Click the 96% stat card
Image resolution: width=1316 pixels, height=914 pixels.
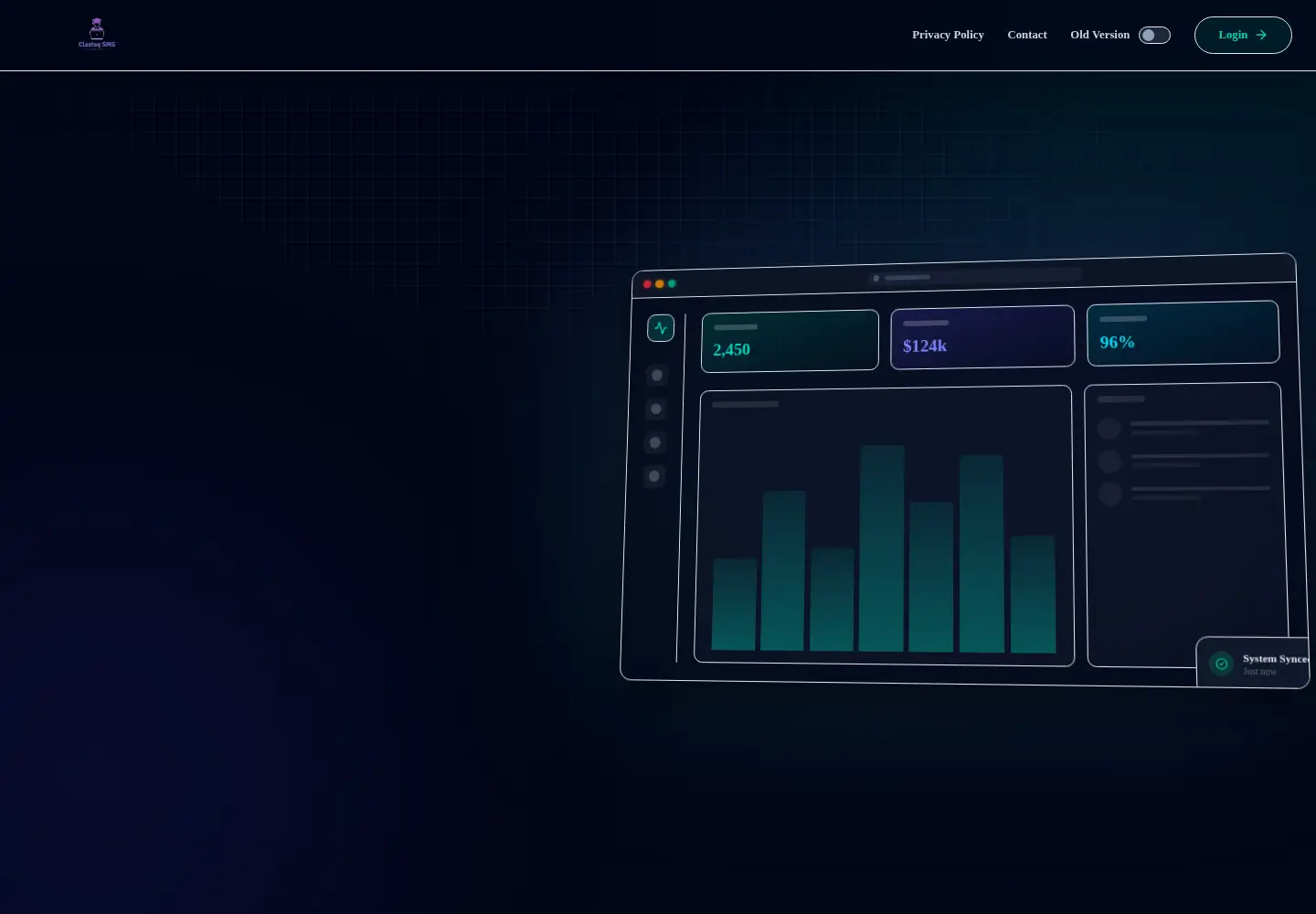pos(1183,333)
